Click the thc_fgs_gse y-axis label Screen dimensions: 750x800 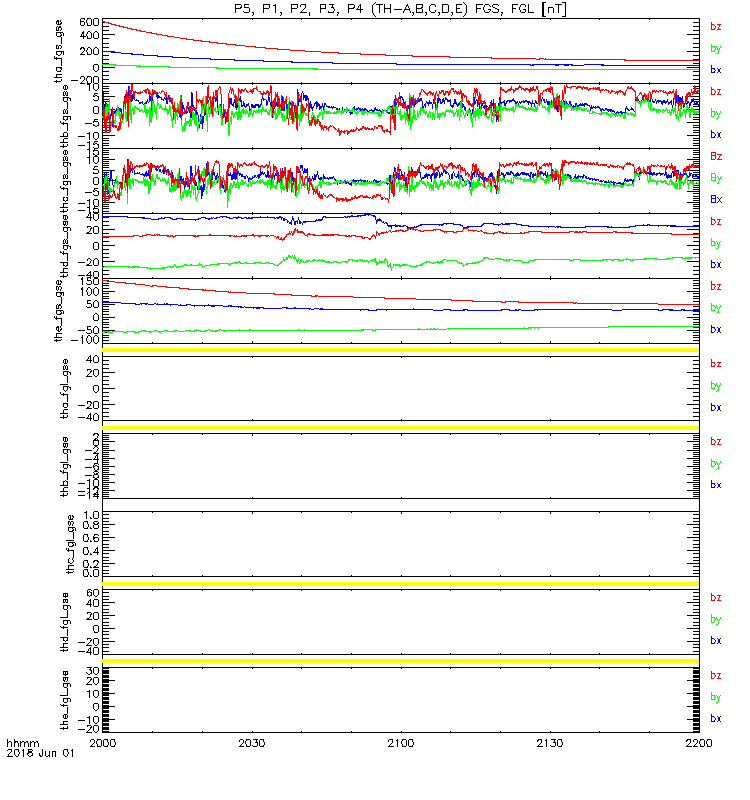pos(65,182)
